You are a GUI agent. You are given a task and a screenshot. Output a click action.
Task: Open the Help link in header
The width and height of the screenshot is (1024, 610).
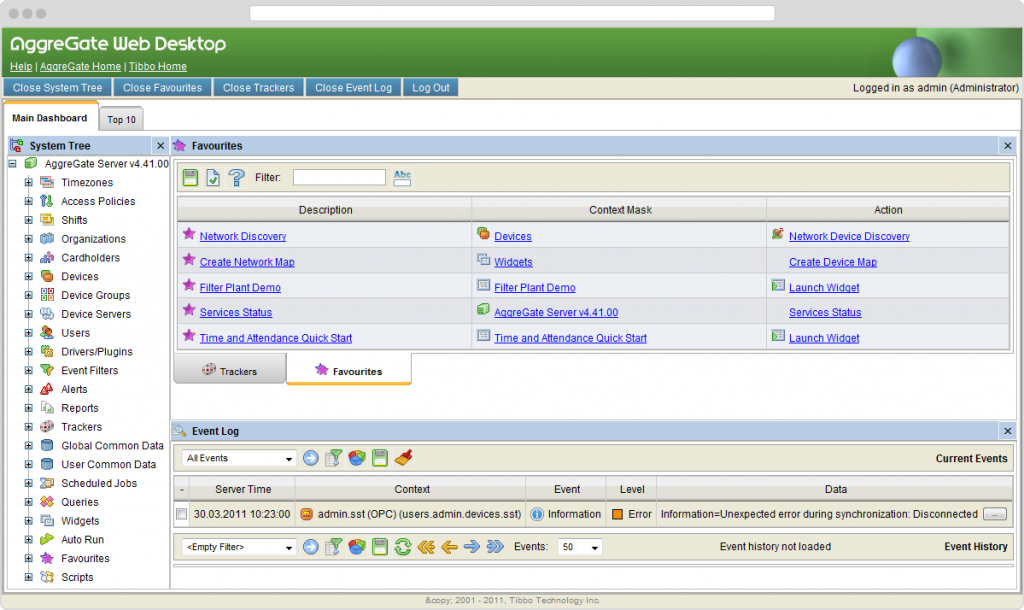pyautogui.click(x=21, y=67)
